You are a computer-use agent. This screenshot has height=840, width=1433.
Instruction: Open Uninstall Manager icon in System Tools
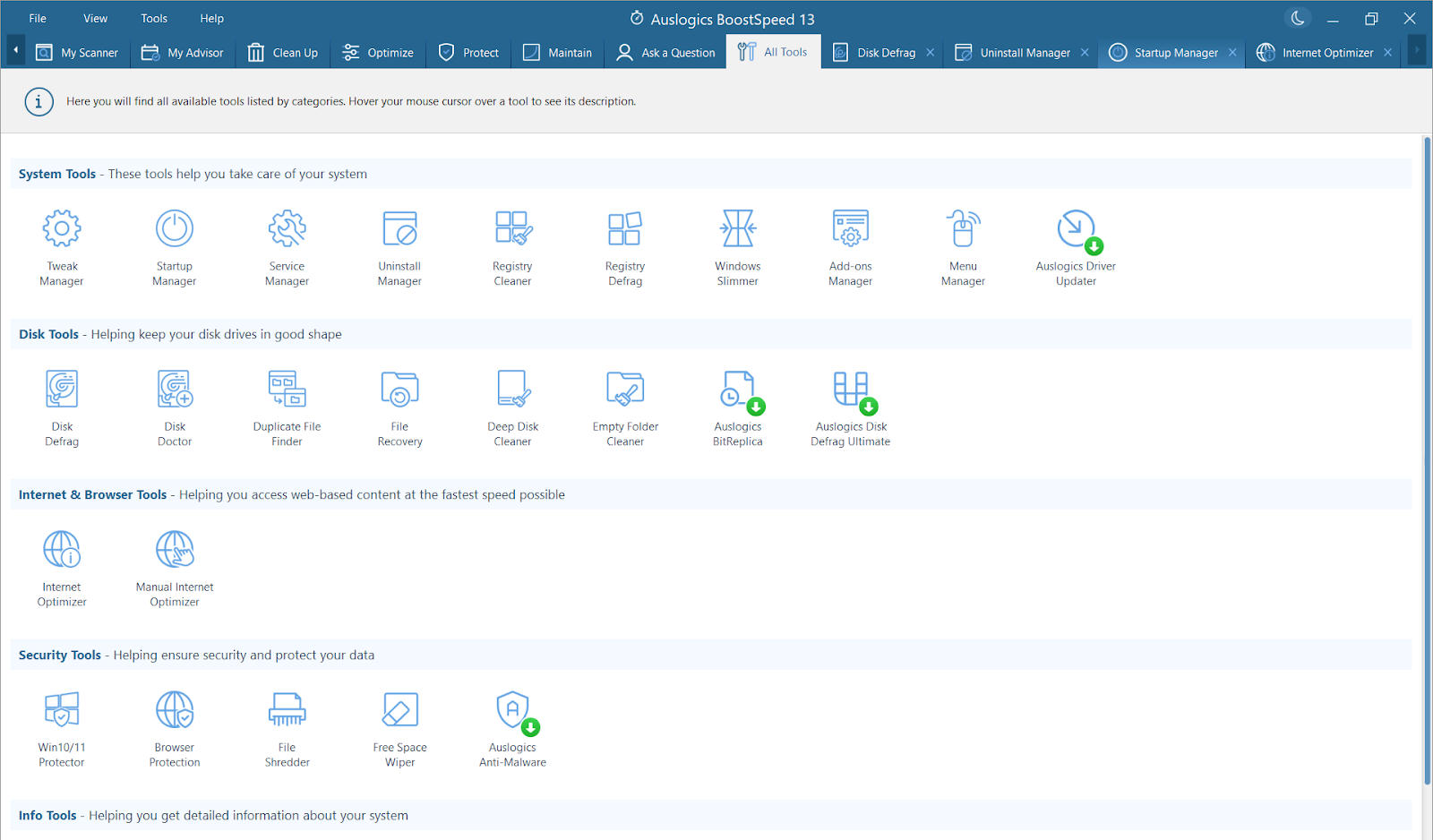[x=399, y=248]
